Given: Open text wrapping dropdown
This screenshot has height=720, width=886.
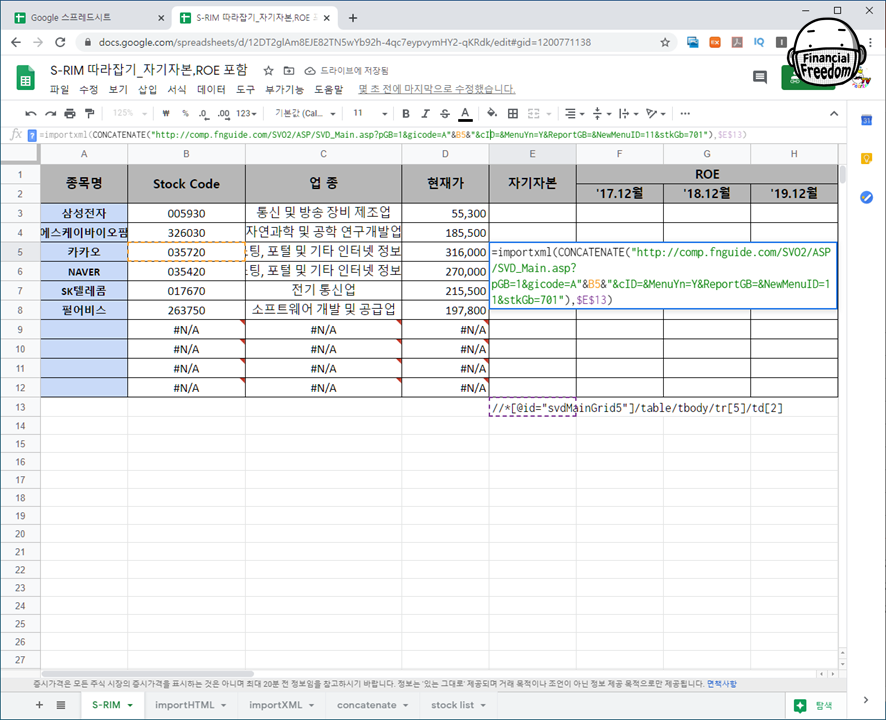Looking at the screenshot, I should (x=628, y=114).
